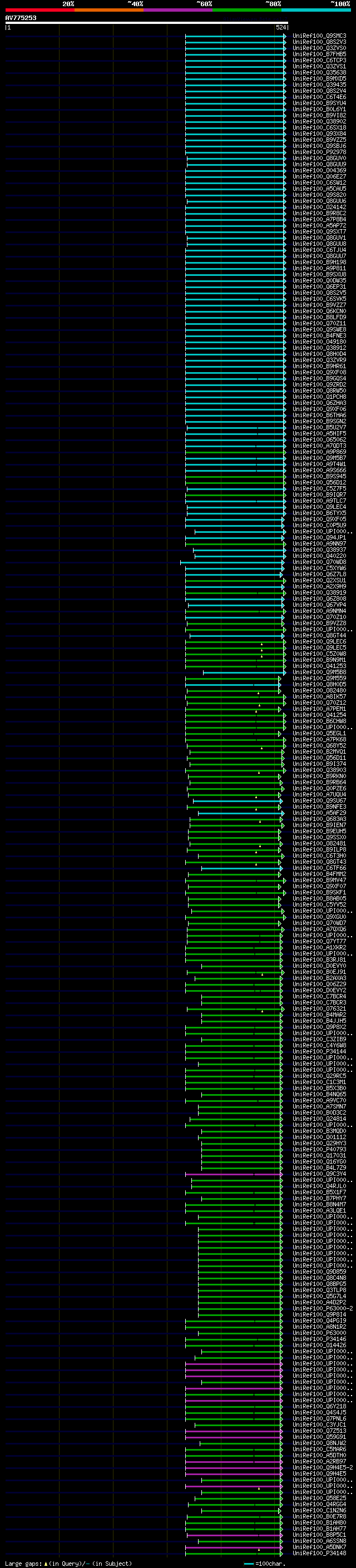The height and width of the screenshot is (1568, 356).
Task: Click hit UniRef100_C6TCP3
Action: [319, 60]
